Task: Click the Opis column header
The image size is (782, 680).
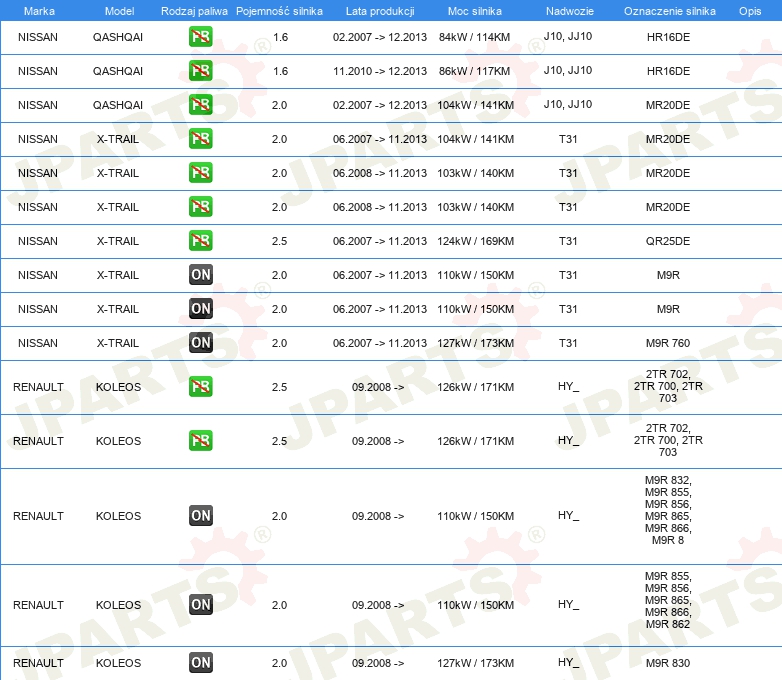Action: (x=750, y=11)
